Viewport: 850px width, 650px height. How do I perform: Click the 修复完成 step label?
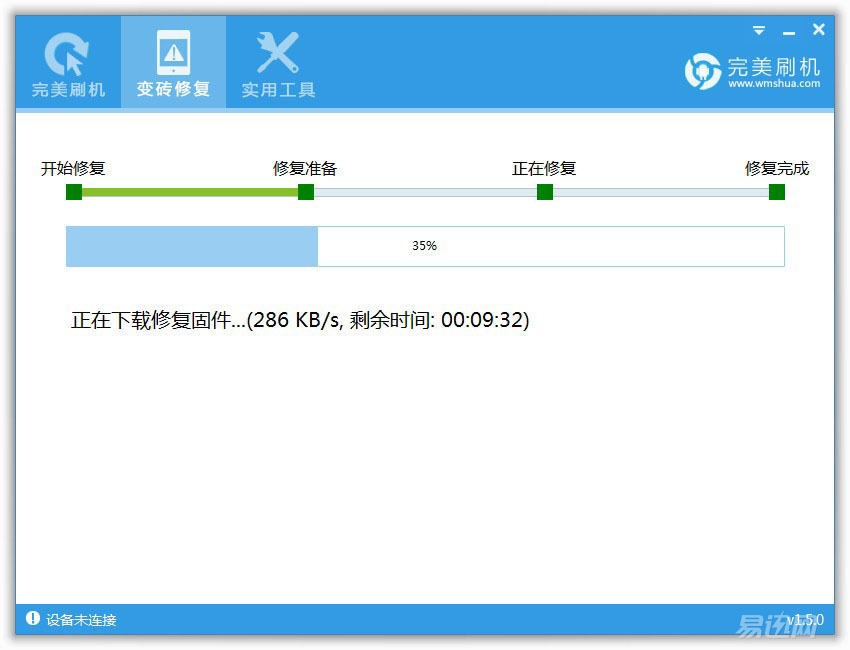[777, 169]
